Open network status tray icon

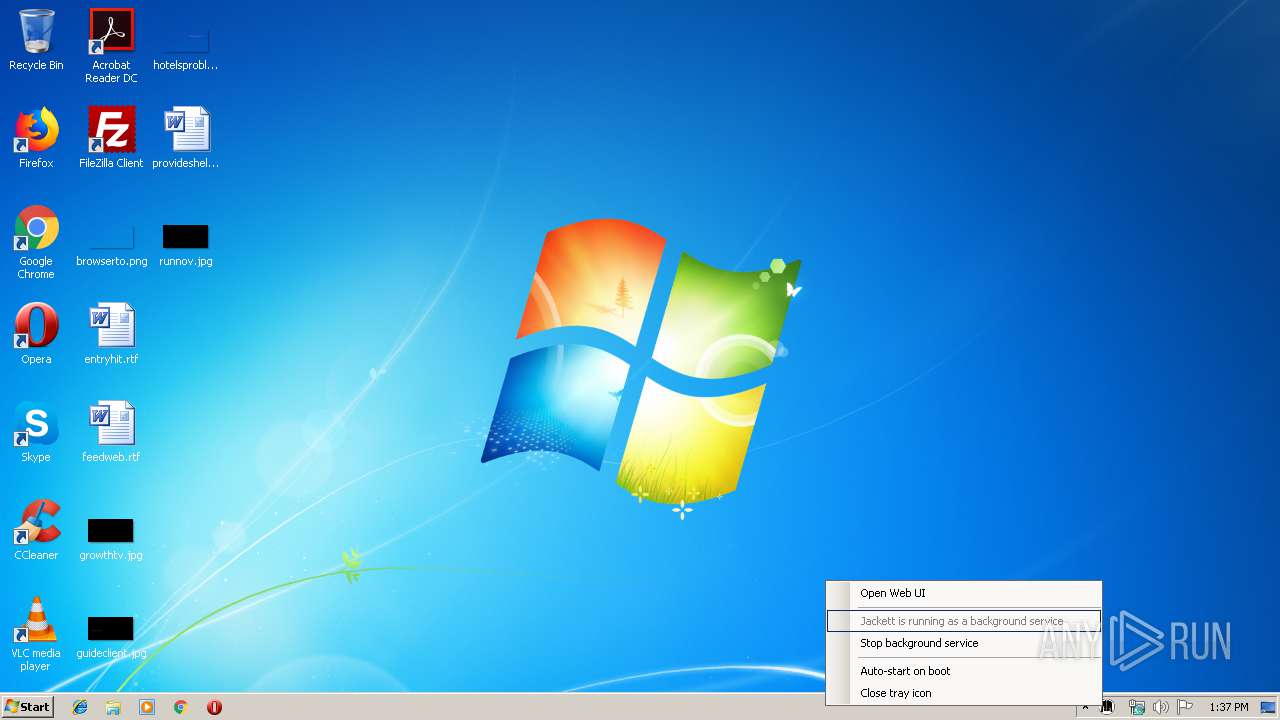tap(1137, 707)
